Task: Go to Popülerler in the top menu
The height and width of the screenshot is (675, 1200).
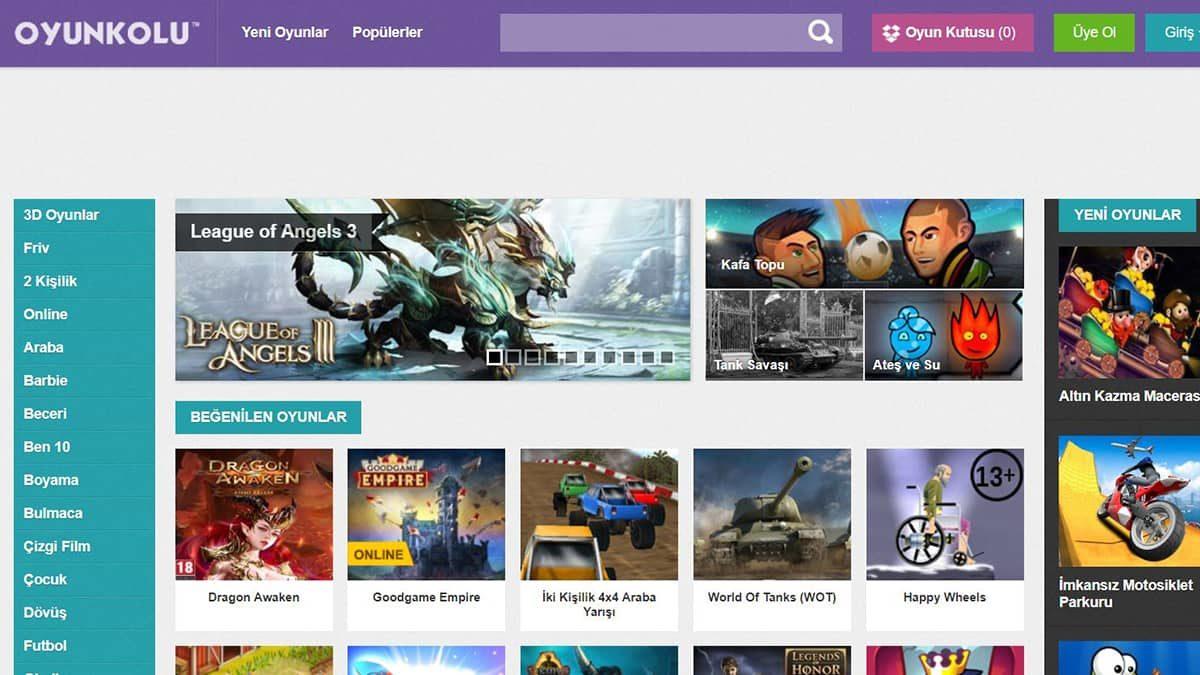Action: (387, 33)
